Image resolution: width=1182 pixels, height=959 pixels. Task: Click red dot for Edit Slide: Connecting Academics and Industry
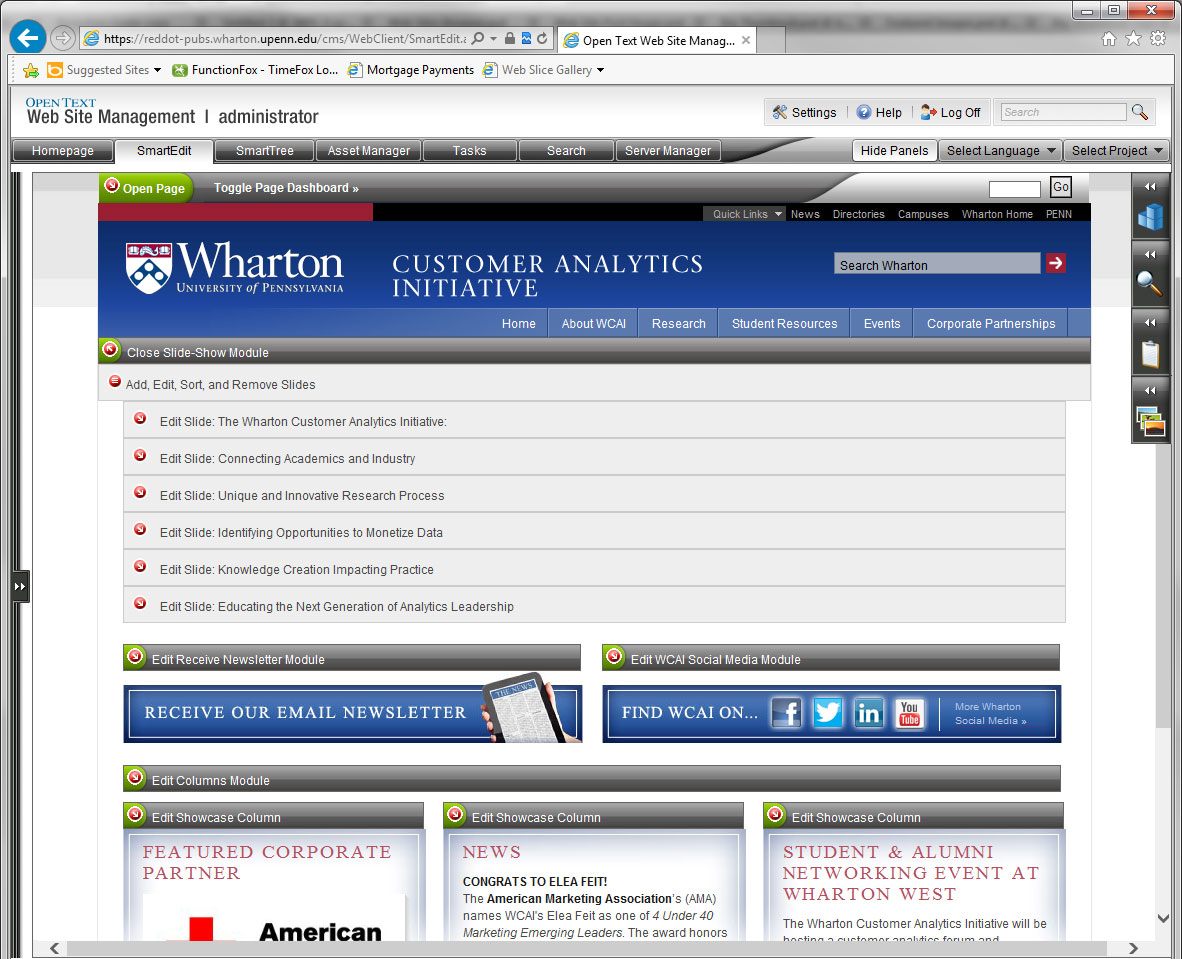point(140,455)
